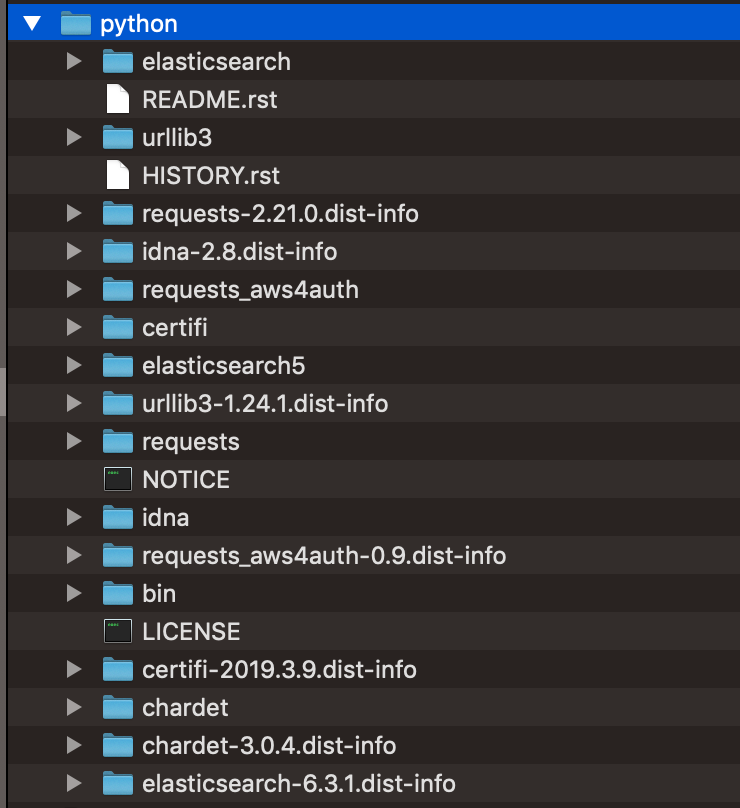Image resolution: width=740 pixels, height=808 pixels.
Task: Select the 'idna-2.8.dist-info' name
Action: (240, 252)
